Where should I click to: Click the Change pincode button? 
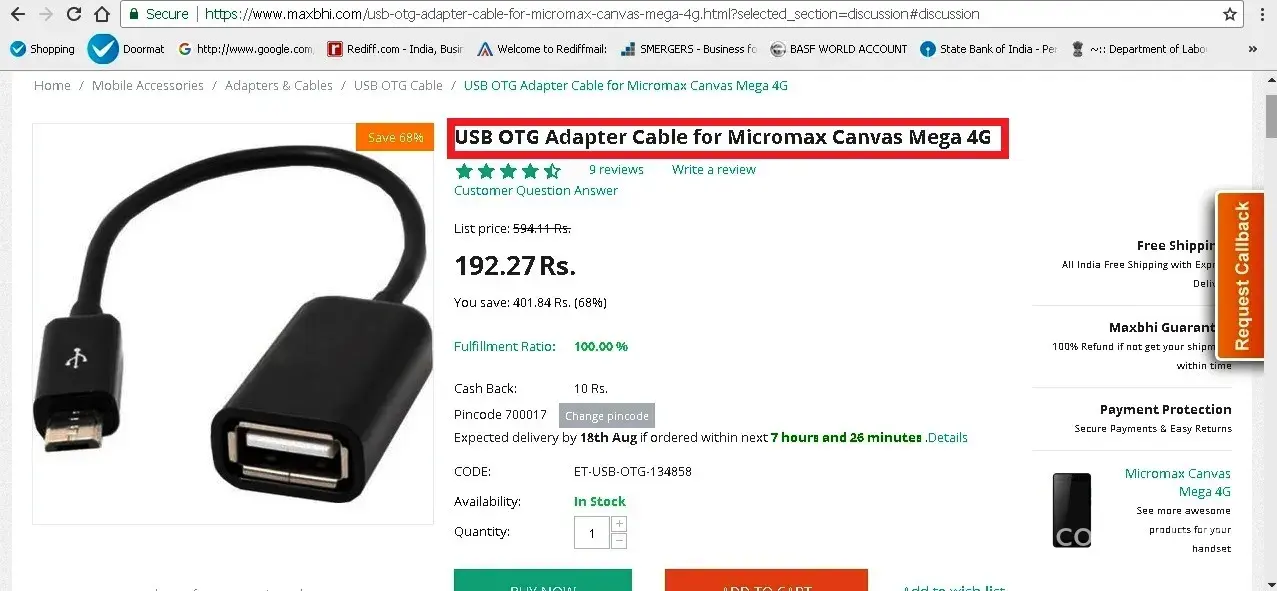pos(607,416)
